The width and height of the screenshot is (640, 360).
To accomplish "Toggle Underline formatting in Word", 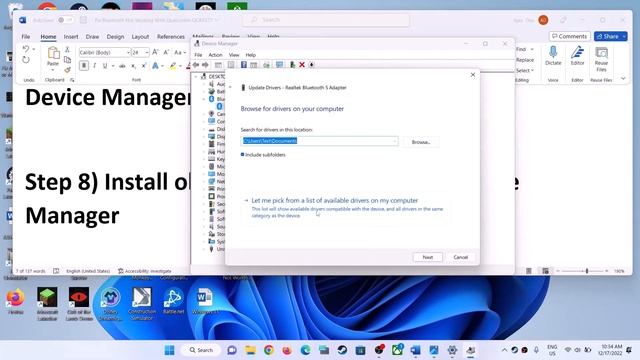I will (105, 66).
